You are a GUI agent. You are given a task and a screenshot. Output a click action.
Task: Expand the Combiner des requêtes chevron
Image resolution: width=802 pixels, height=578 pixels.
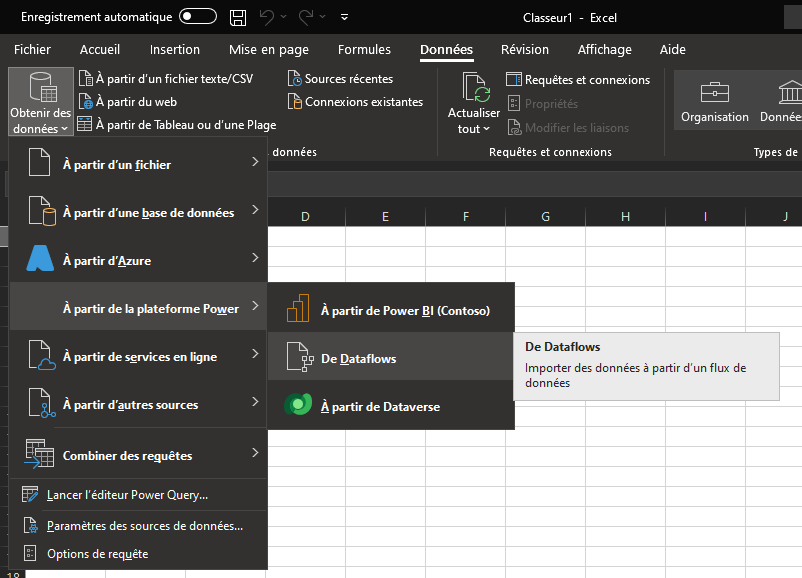click(255, 453)
